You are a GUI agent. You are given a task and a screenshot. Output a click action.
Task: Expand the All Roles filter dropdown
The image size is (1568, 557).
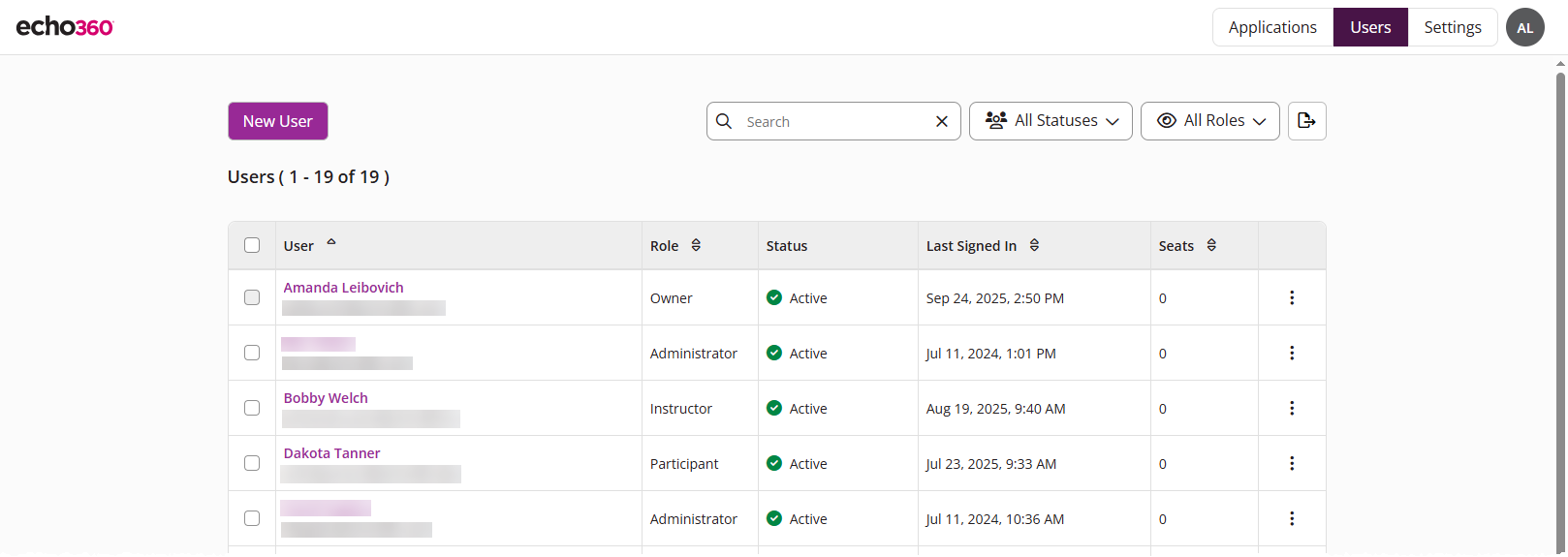tap(1209, 121)
